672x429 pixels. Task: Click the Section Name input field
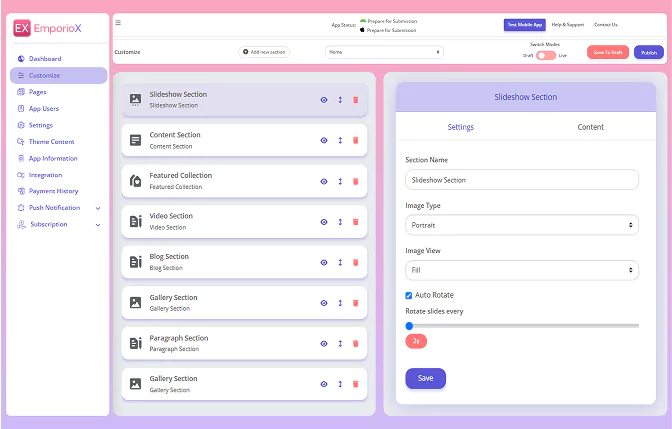(521, 180)
